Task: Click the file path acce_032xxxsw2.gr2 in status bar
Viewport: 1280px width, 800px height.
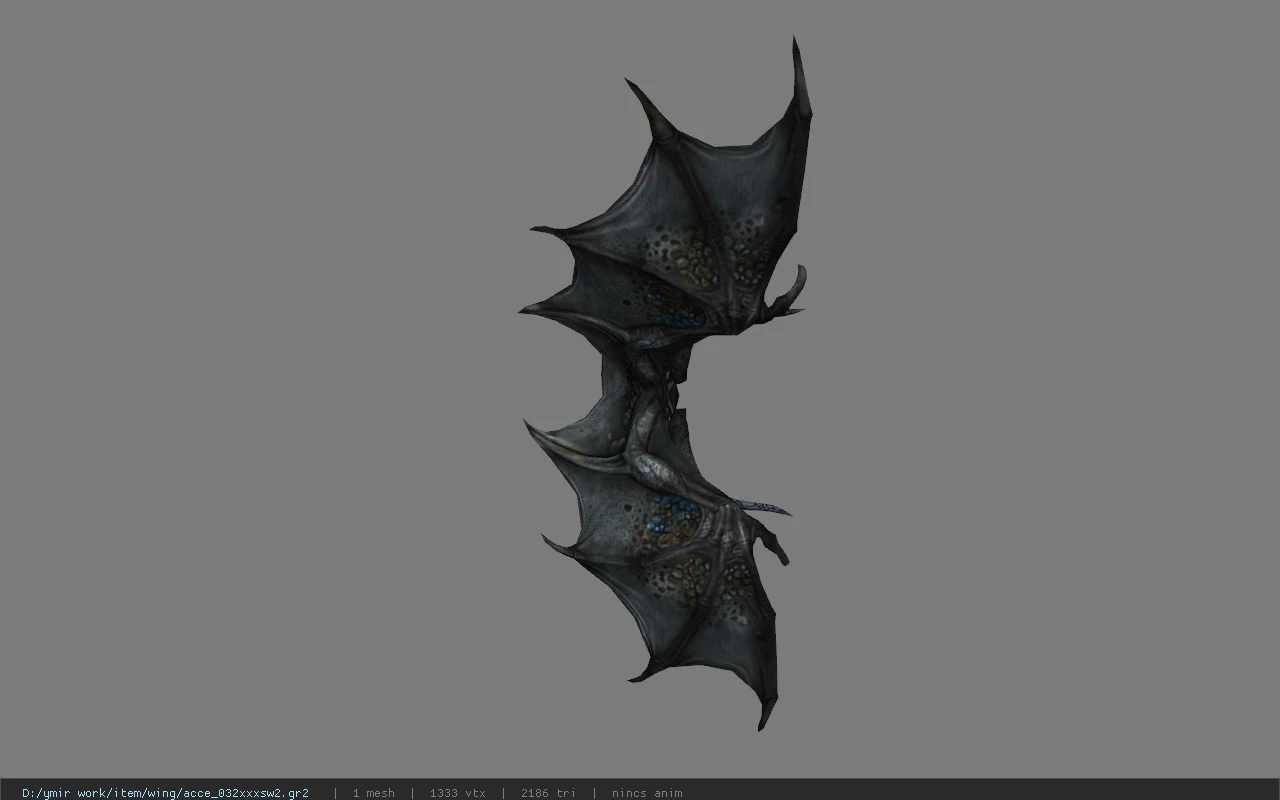Action: coord(165,793)
